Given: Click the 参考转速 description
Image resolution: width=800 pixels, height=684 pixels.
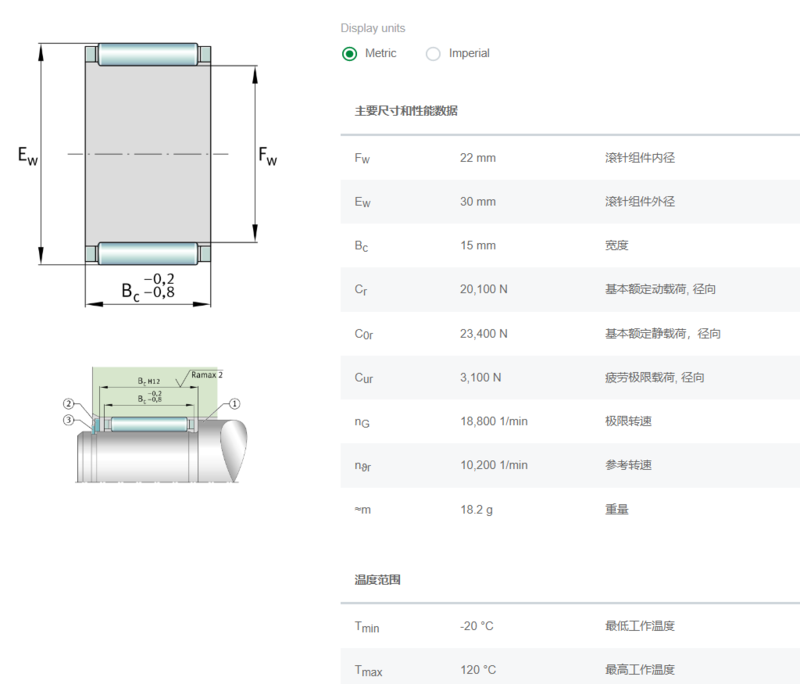Looking at the screenshot, I should pyautogui.click(x=628, y=465).
